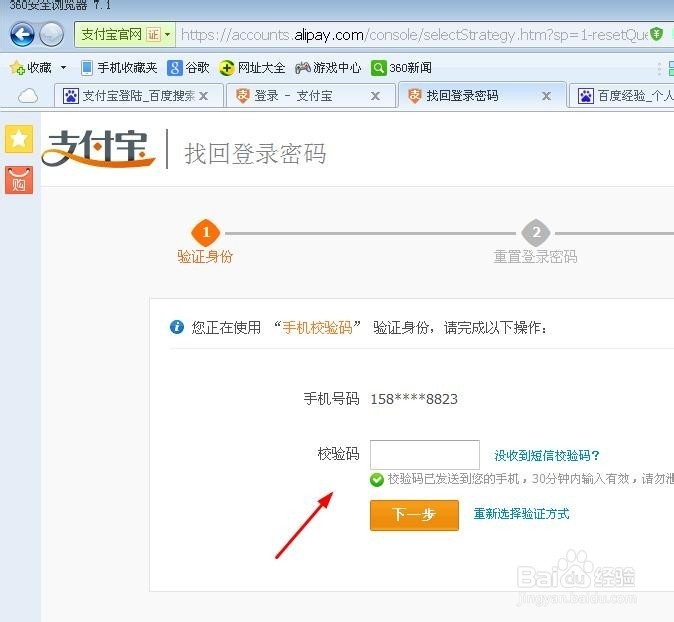Go back with the browser back arrow
The width and height of the screenshot is (674, 622).
(22, 34)
